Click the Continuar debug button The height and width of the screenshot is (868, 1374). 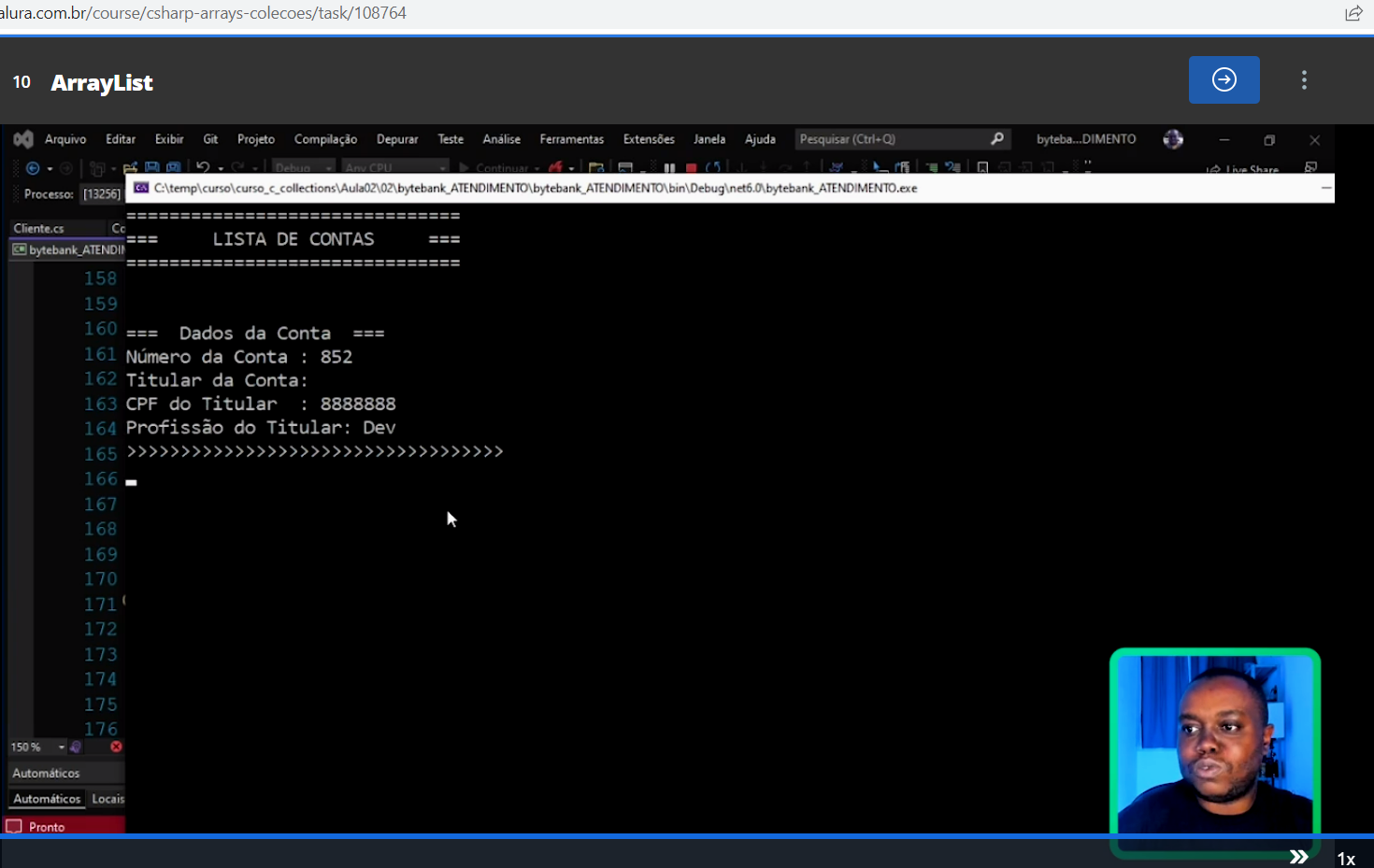coord(500,168)
